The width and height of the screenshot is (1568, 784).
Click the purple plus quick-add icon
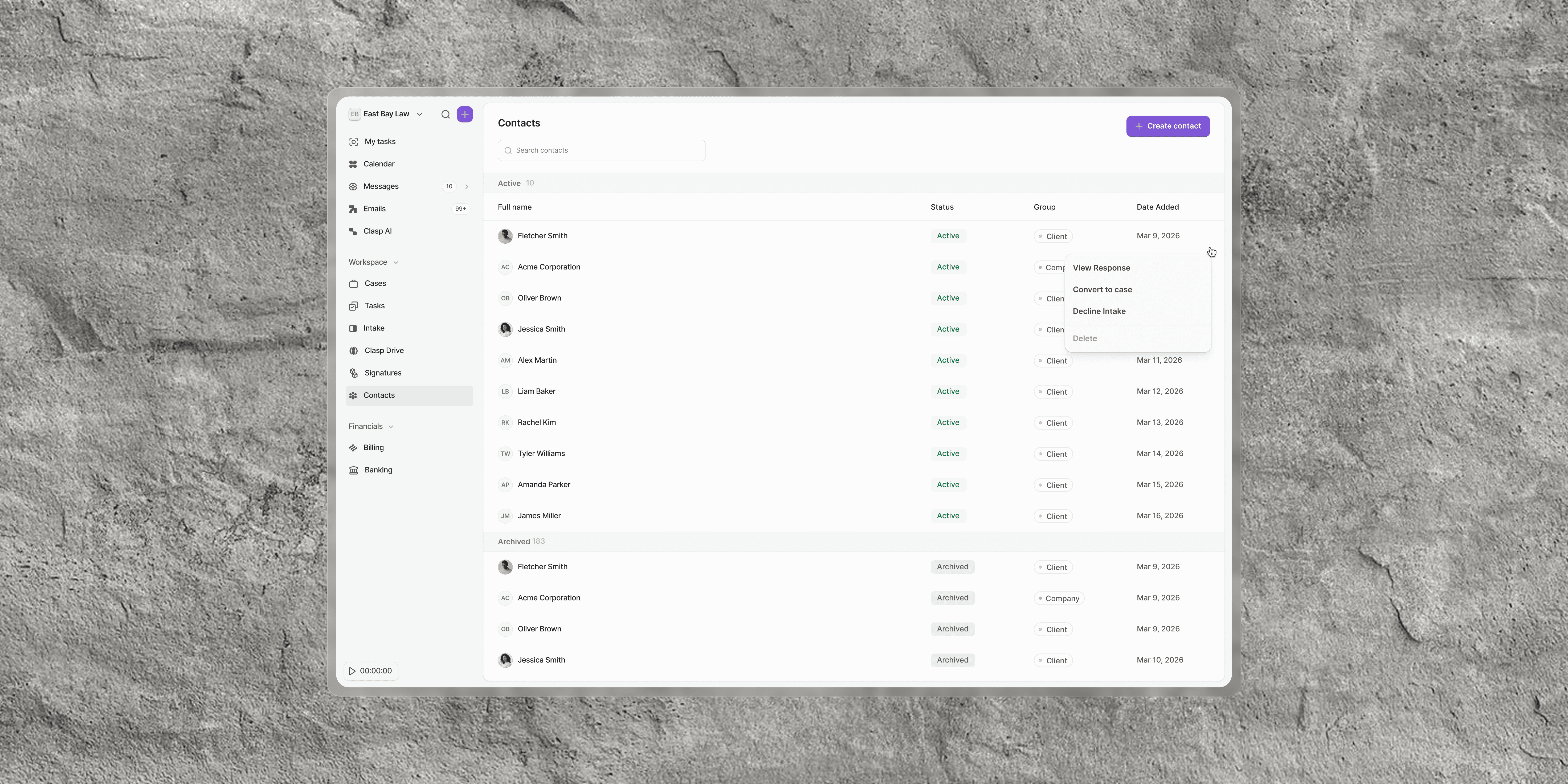click(464, 115)
